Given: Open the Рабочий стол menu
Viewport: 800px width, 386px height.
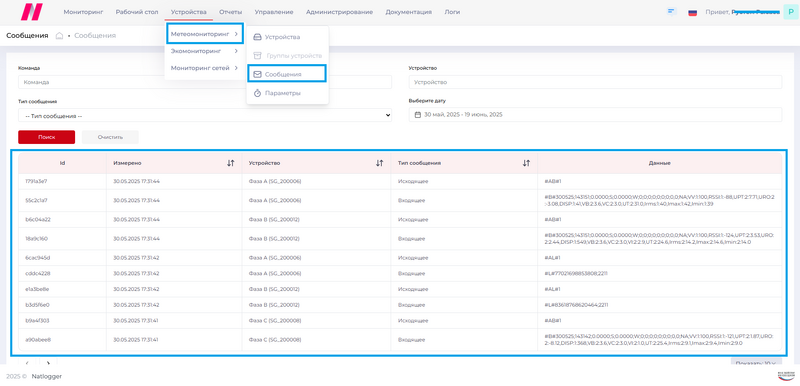Looking at the screenshot, I should pos(137,12).
